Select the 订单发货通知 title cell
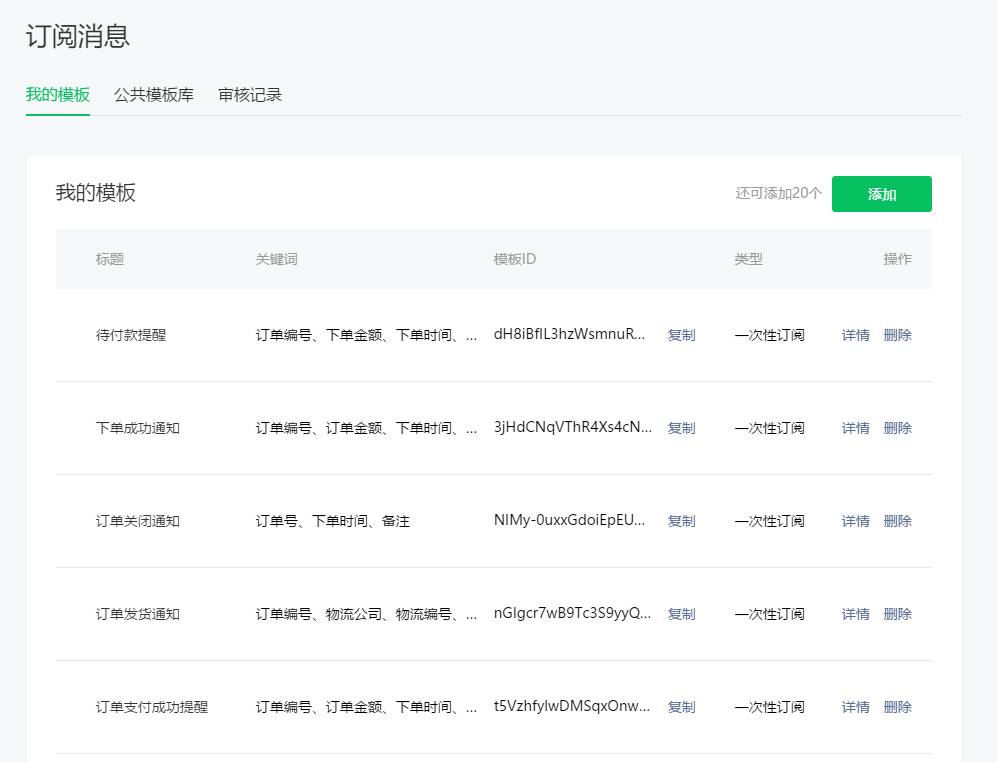This screenshot has height=762, width=997. click(x=138, y=614)
